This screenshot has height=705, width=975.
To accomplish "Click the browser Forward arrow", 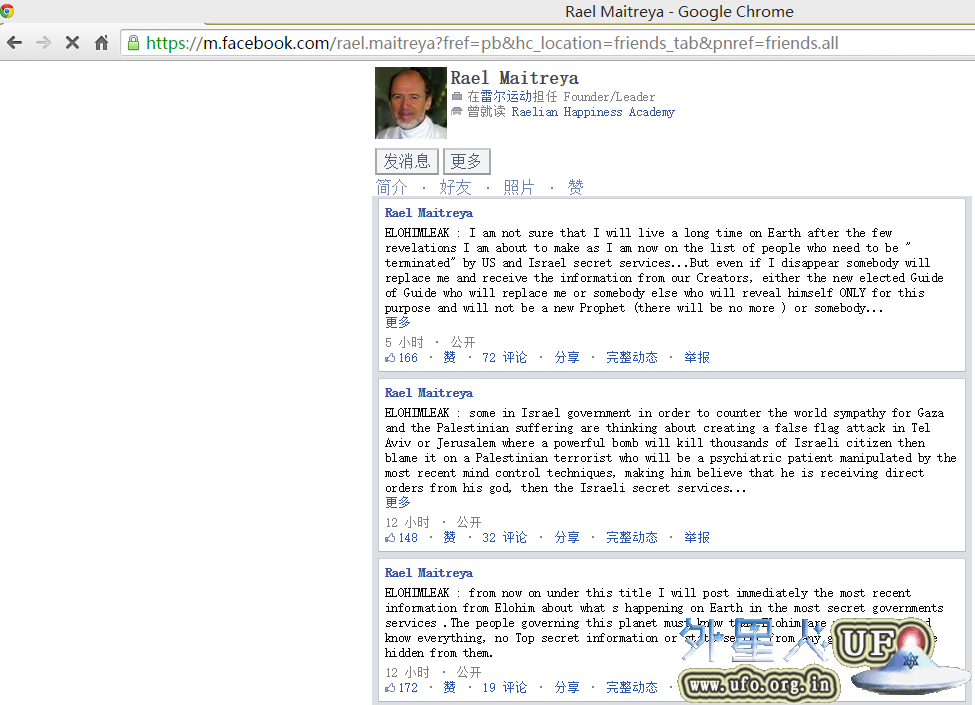I will pos(43,43).
